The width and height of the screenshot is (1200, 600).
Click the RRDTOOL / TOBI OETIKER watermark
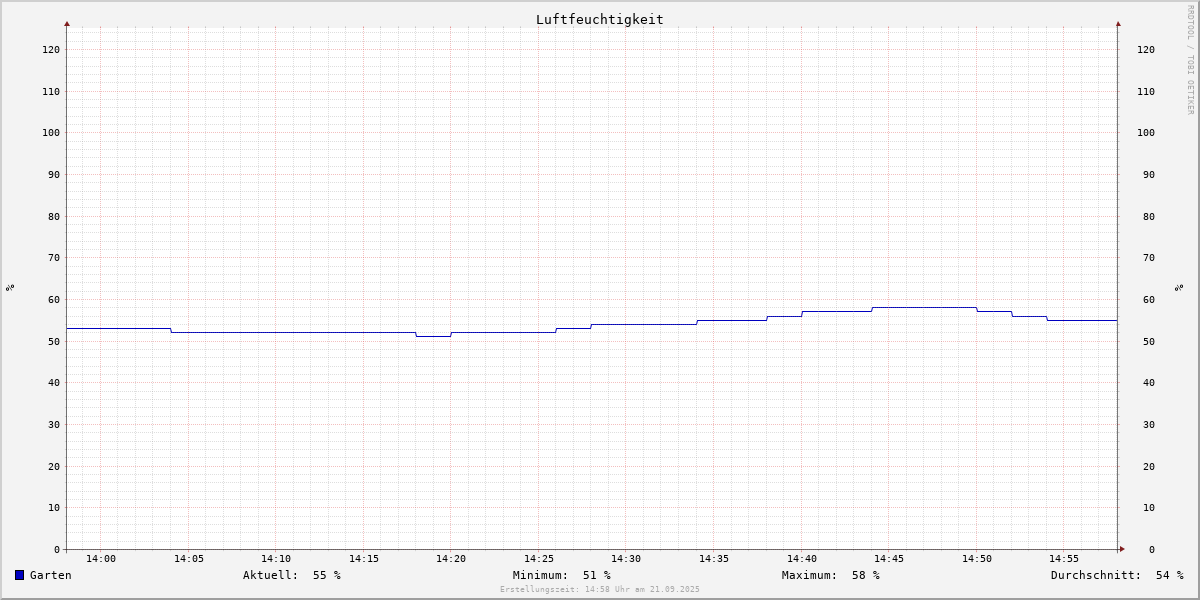tap(1190, 60)
